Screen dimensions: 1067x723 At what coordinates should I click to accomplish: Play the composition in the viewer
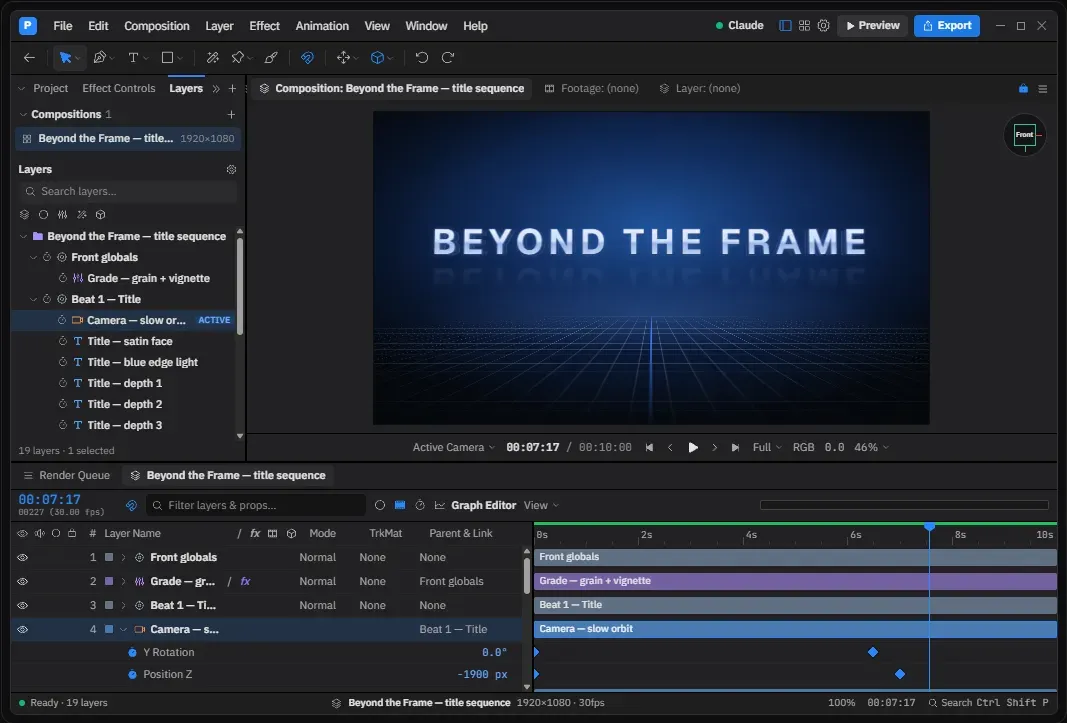(x=693, y=447)
